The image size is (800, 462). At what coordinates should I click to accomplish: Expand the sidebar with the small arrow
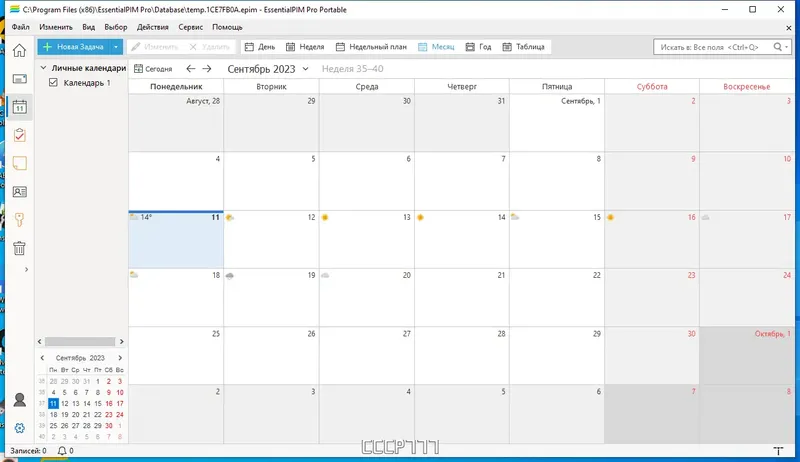[x=27, y=269]
